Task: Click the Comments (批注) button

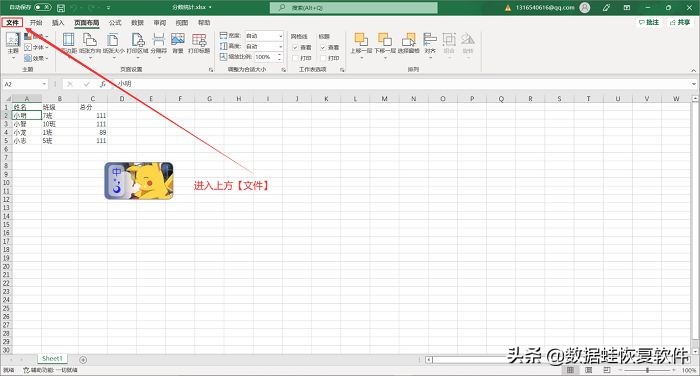Action: 649,22
